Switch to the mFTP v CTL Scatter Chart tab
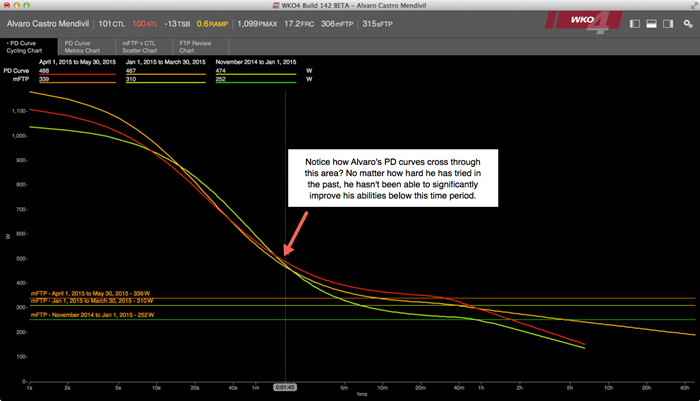This screenshot has height=401, width=700. (x=144, y=47)
